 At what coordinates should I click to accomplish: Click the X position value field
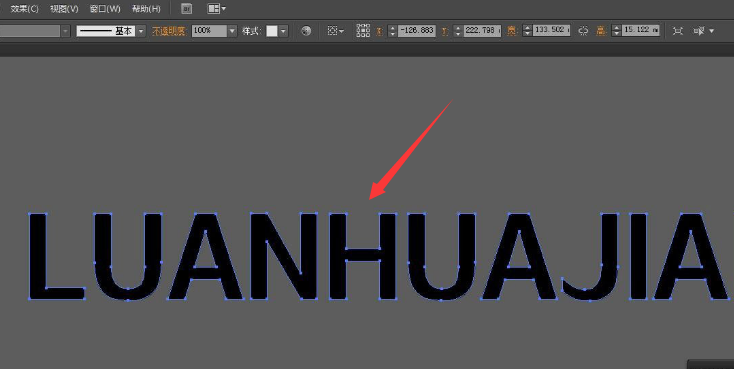point(417,31)
